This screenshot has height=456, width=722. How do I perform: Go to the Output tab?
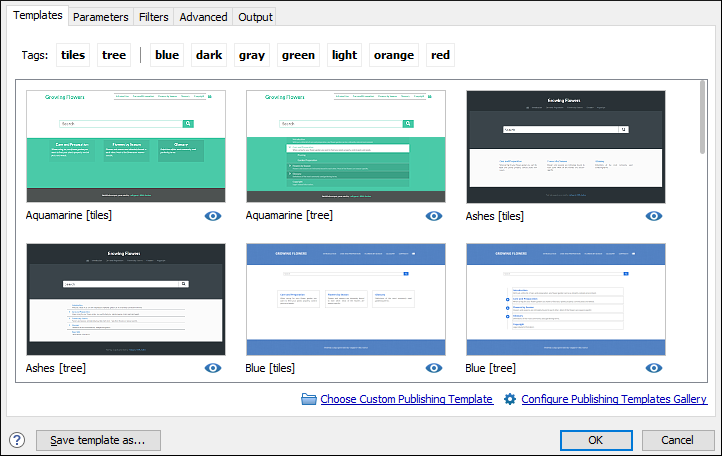255,17
